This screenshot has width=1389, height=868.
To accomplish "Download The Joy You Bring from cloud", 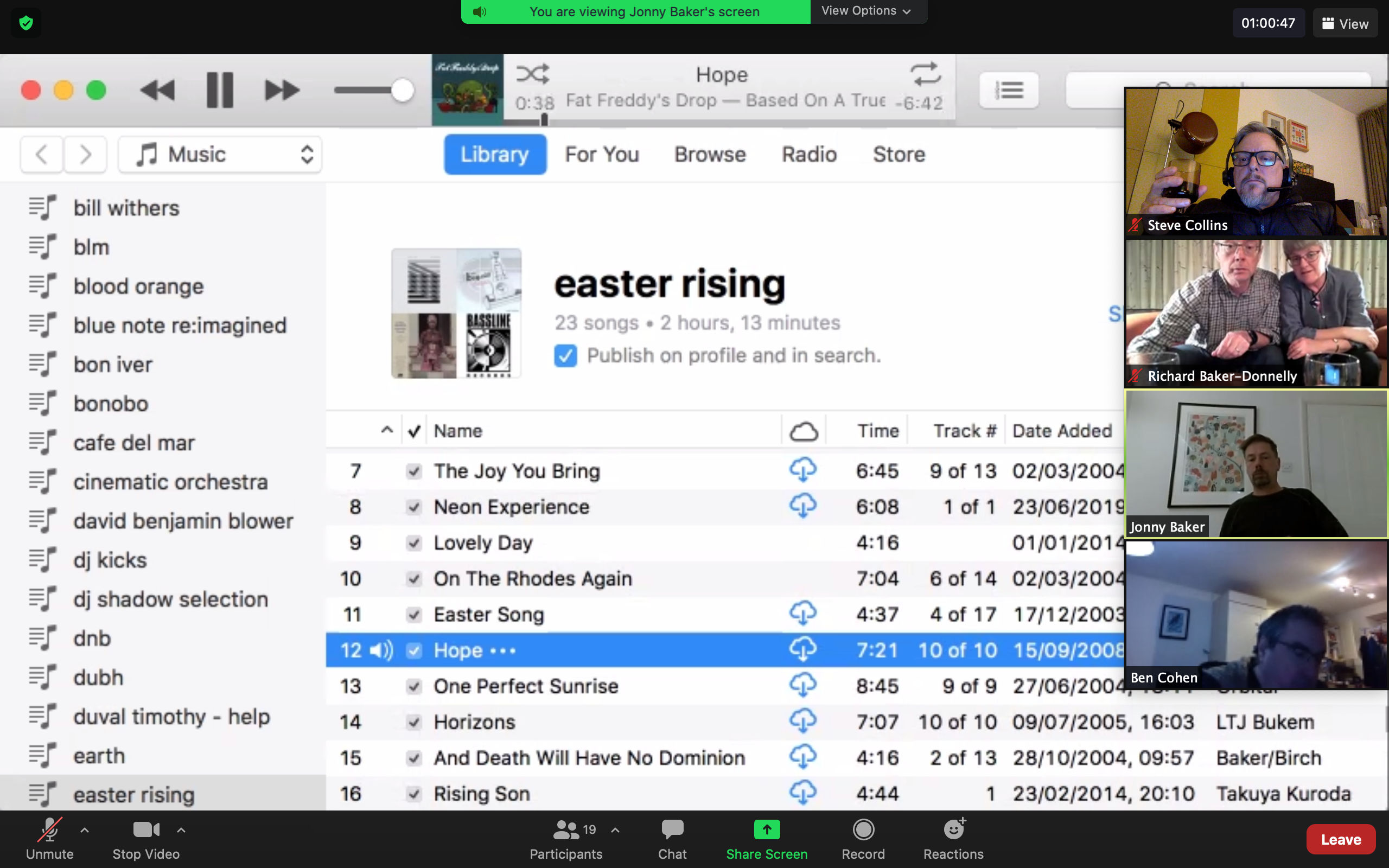I will coord(803,470).
